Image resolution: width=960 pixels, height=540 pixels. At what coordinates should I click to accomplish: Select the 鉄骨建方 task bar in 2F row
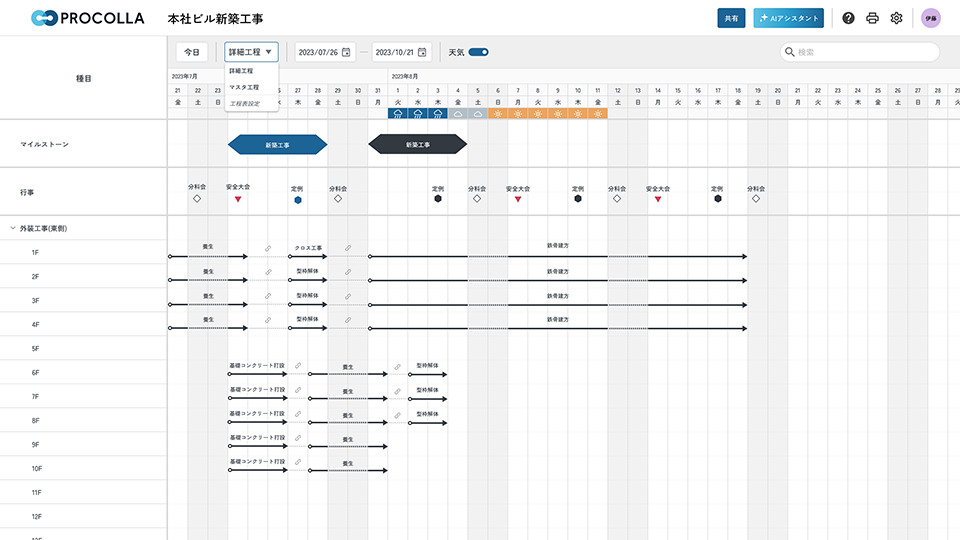558,280
